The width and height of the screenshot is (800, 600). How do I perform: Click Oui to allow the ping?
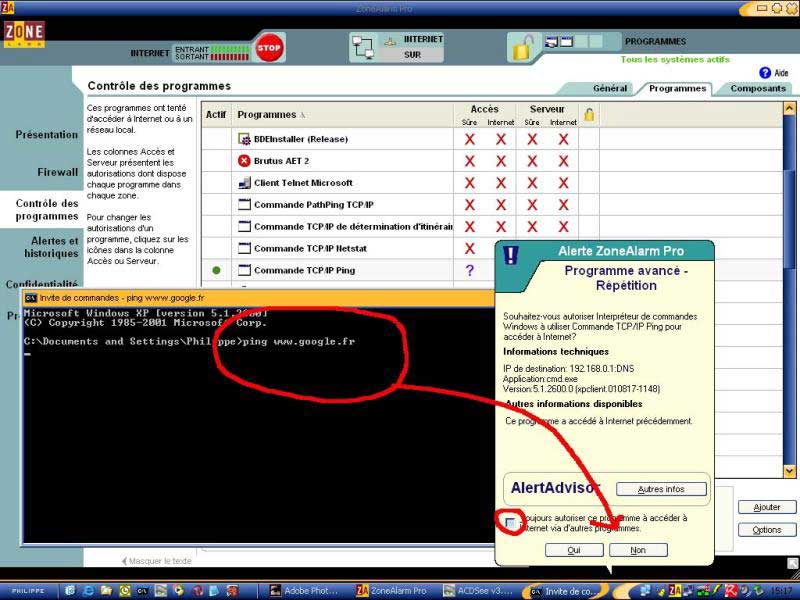click(574, 550)
